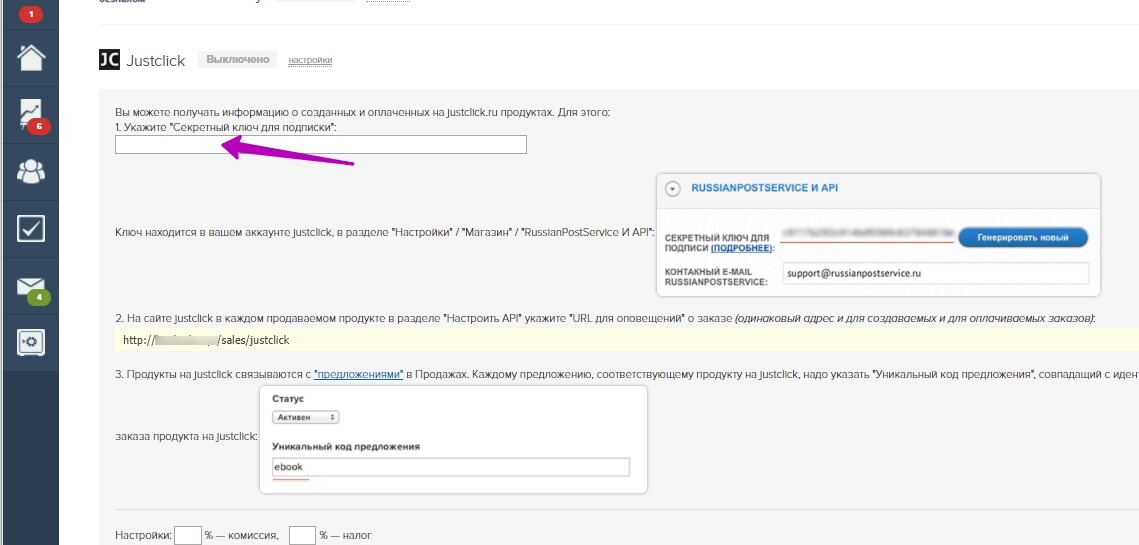Click the secret key input field
This screenshot has height=545, width=1139.
tap(320, 145)
